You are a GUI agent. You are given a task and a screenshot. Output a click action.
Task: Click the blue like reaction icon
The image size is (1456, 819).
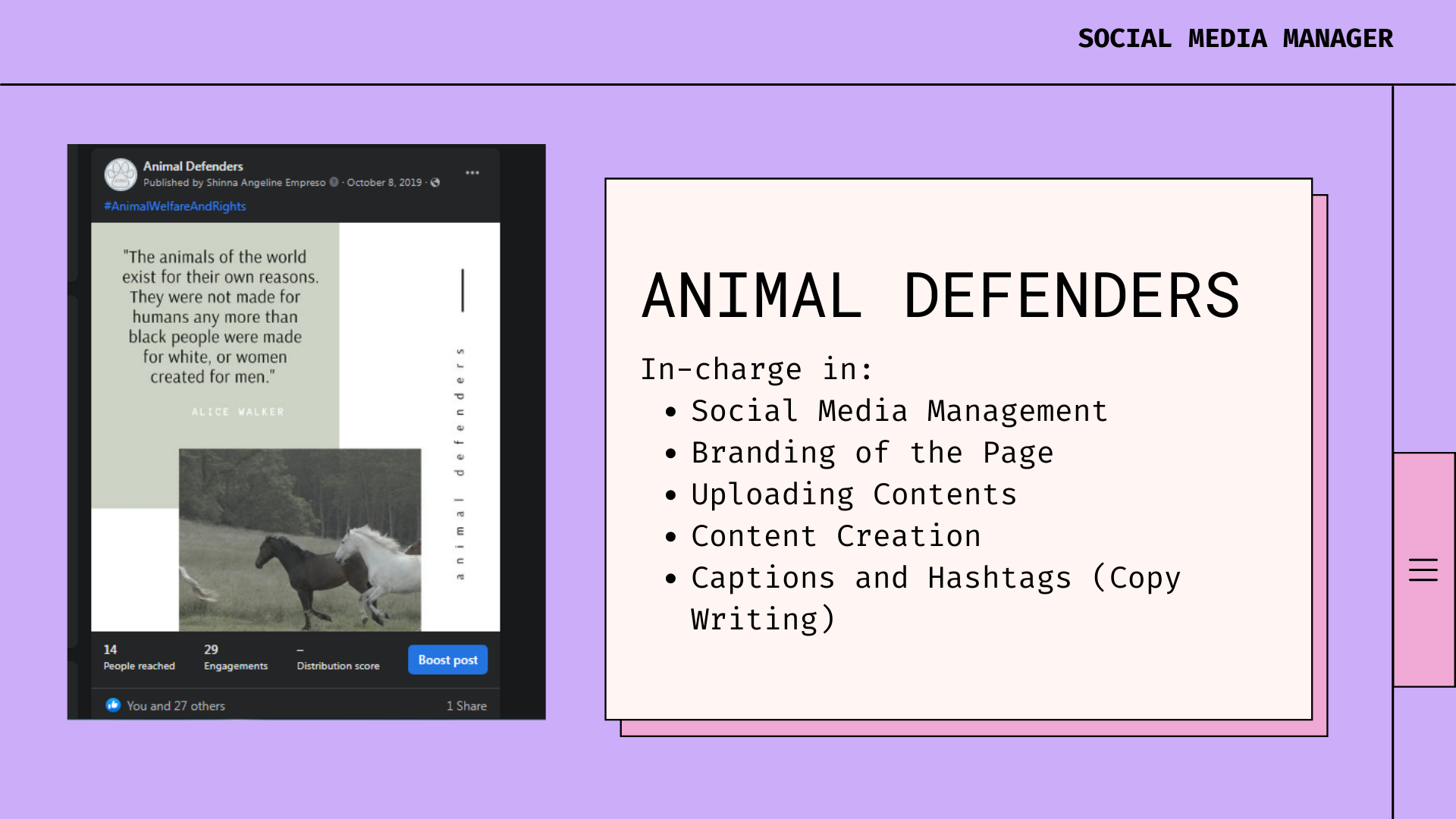[x=113, y=705]
